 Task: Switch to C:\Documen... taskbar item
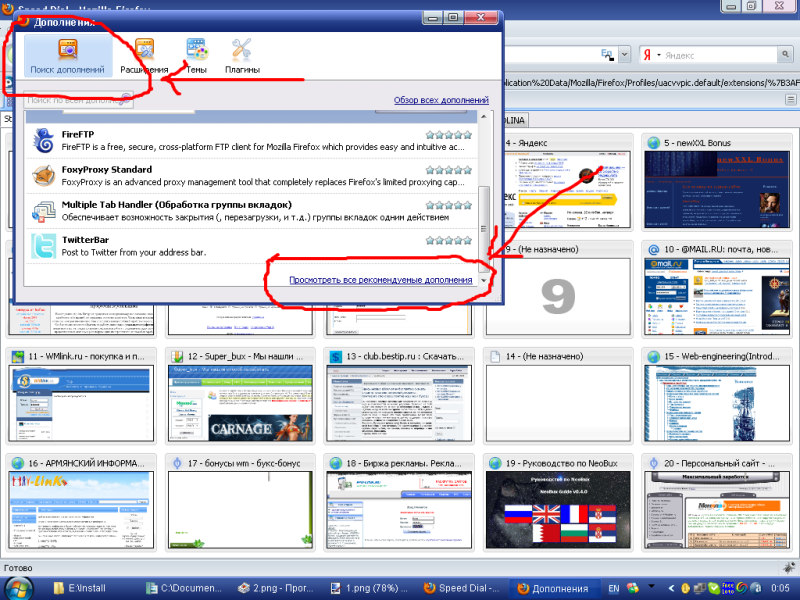pyautogui.click(x=184, y=588)
